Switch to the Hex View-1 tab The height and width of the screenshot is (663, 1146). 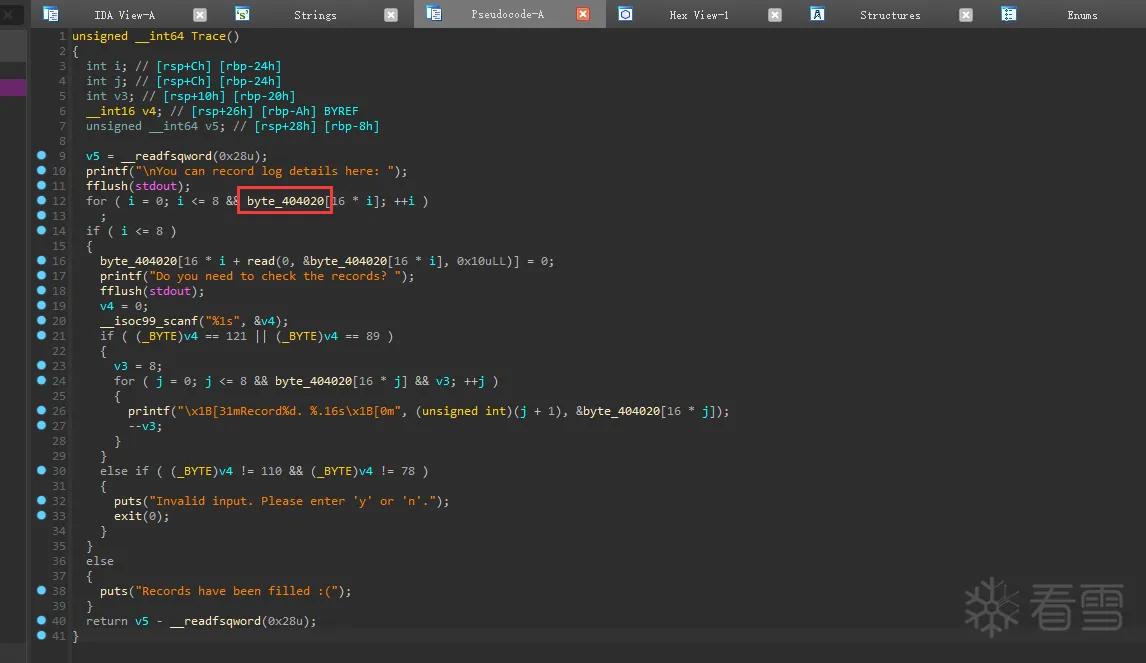pos(699,15)
